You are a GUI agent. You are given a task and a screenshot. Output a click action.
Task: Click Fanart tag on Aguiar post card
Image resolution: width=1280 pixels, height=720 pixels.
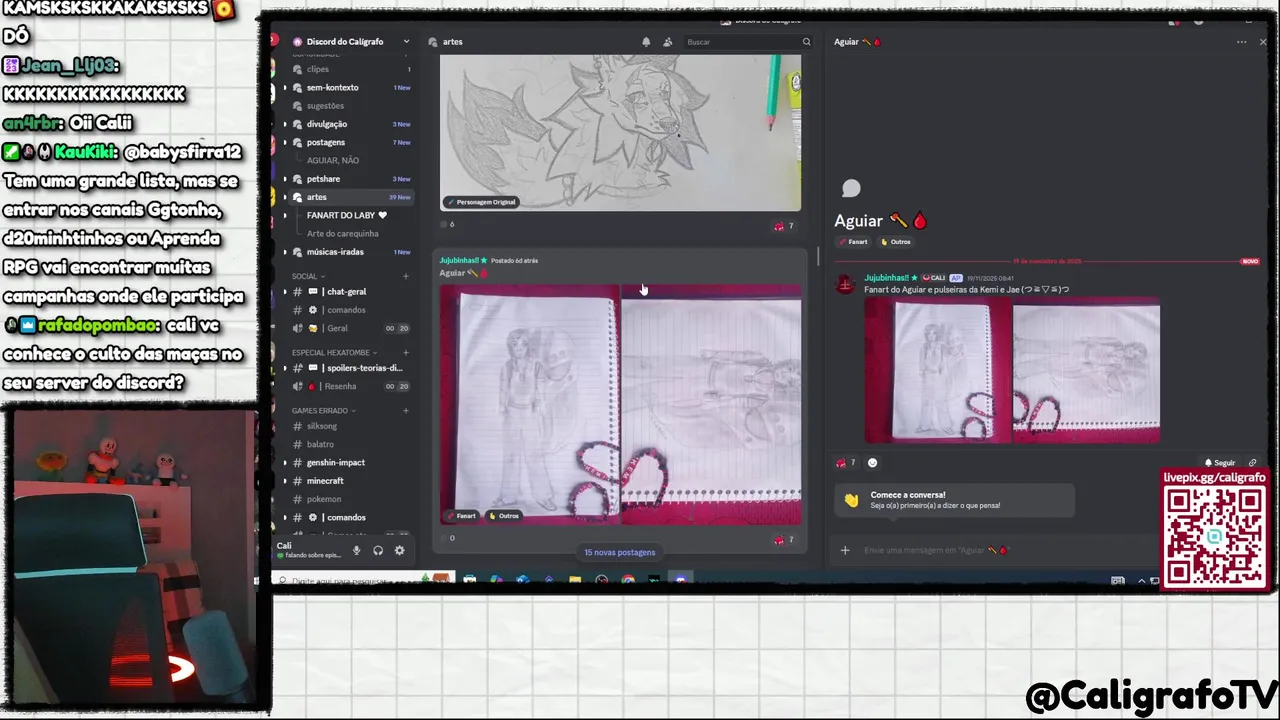[462, 516]
